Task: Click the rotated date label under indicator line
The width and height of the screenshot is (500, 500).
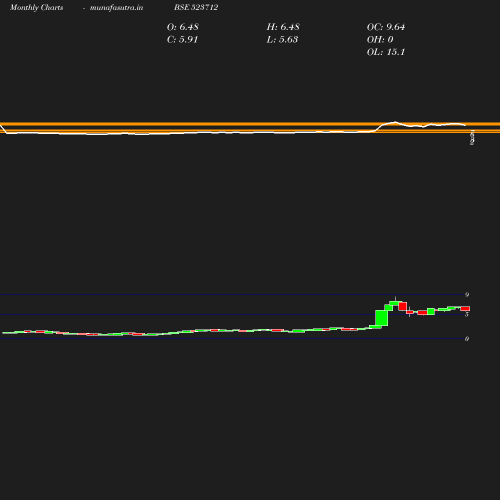Action: point(472,137)
